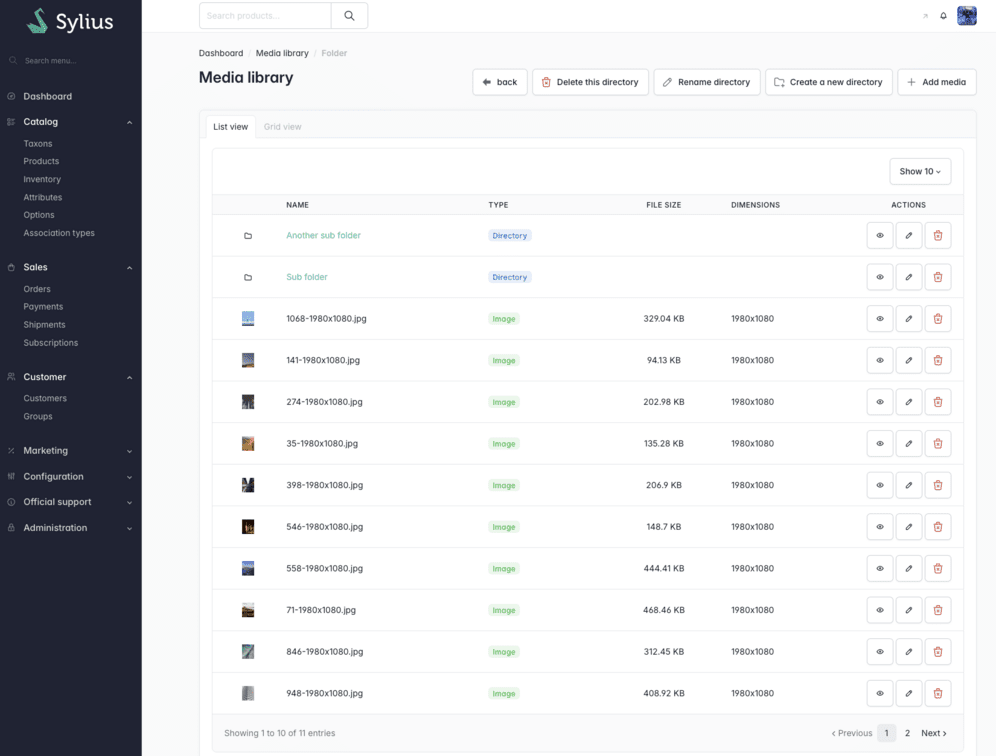
Task: Delete 948-1980x1080.jpg using its trash icon
Action: (938, 694)
